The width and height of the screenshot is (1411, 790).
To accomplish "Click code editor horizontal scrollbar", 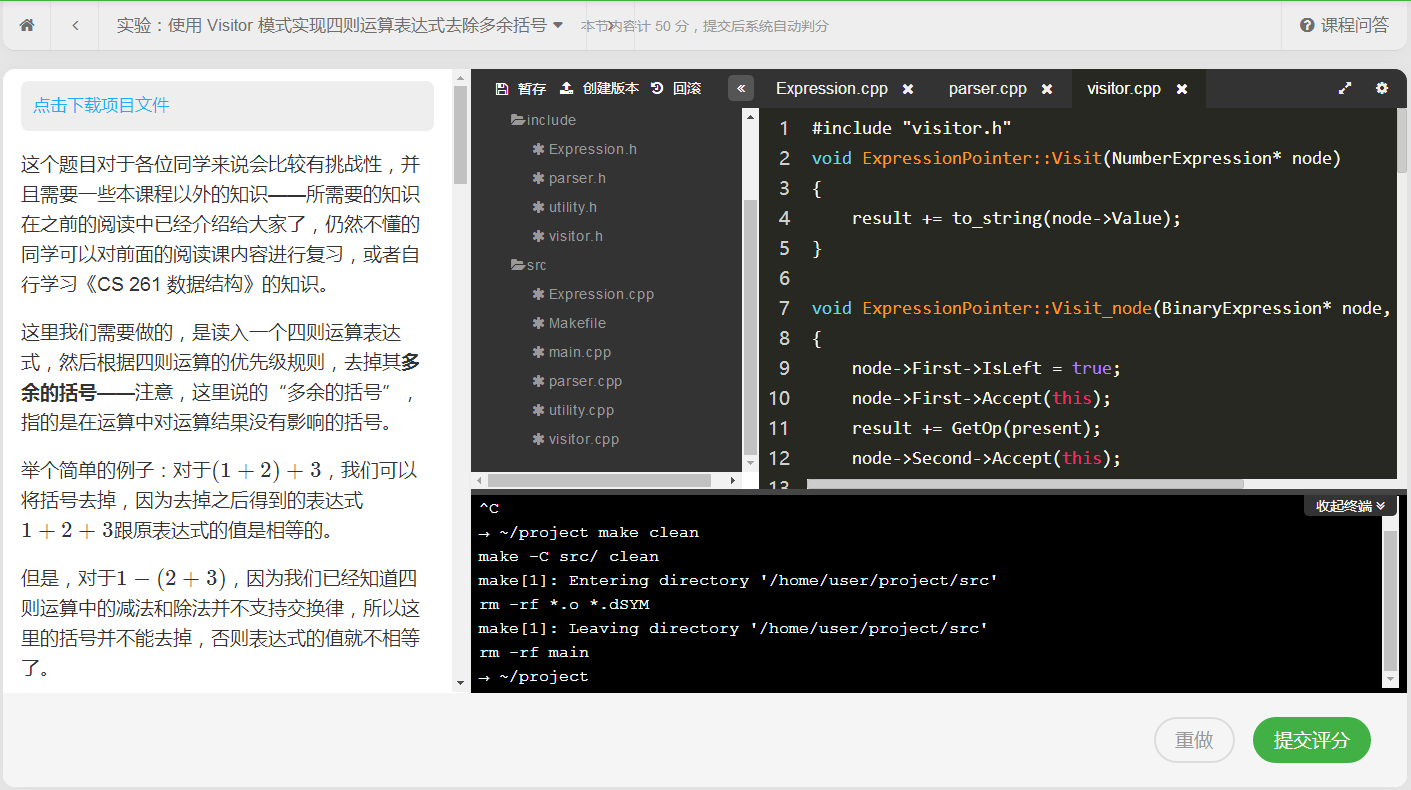I will [1025, 484].
